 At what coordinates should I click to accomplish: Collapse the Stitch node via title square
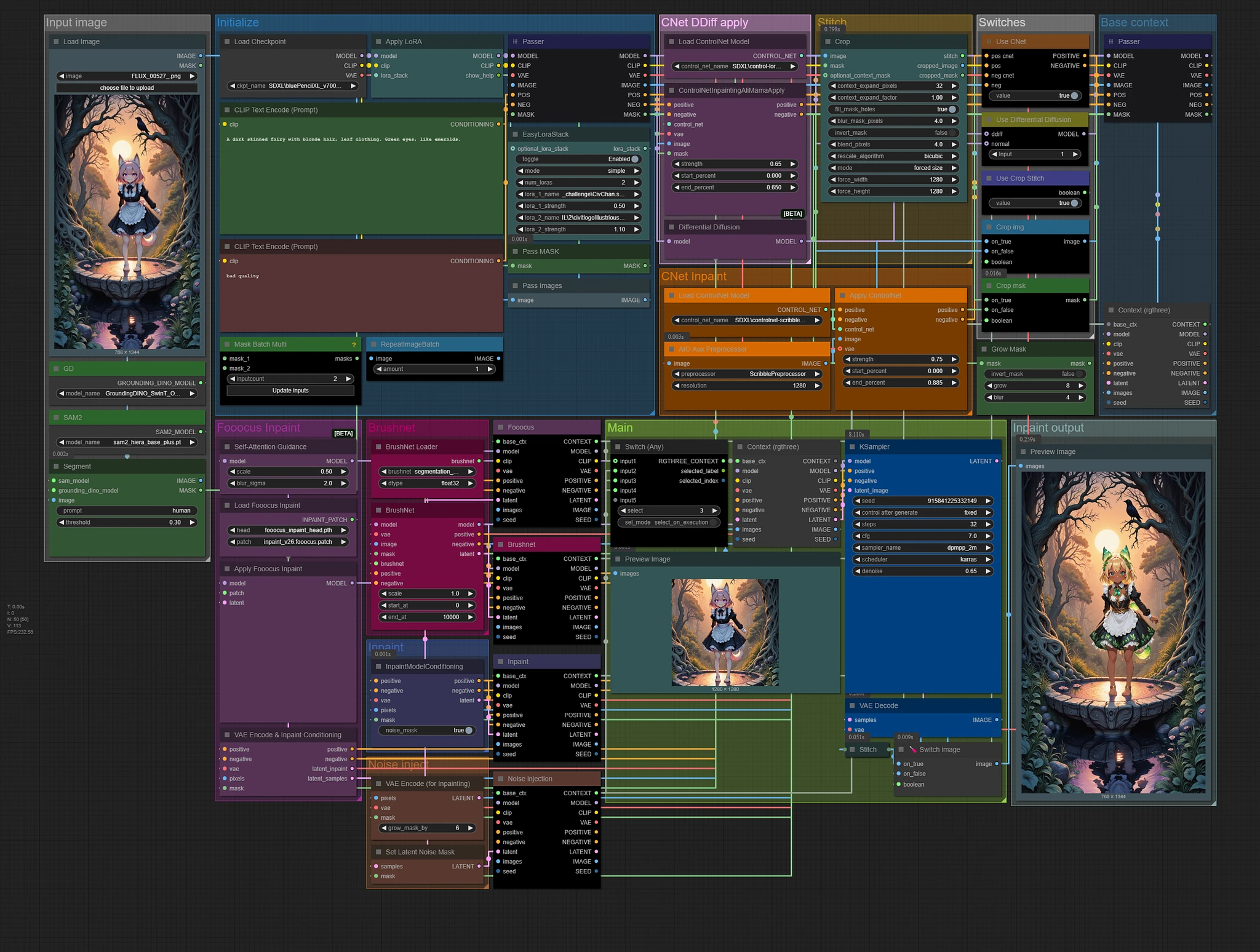852,750
